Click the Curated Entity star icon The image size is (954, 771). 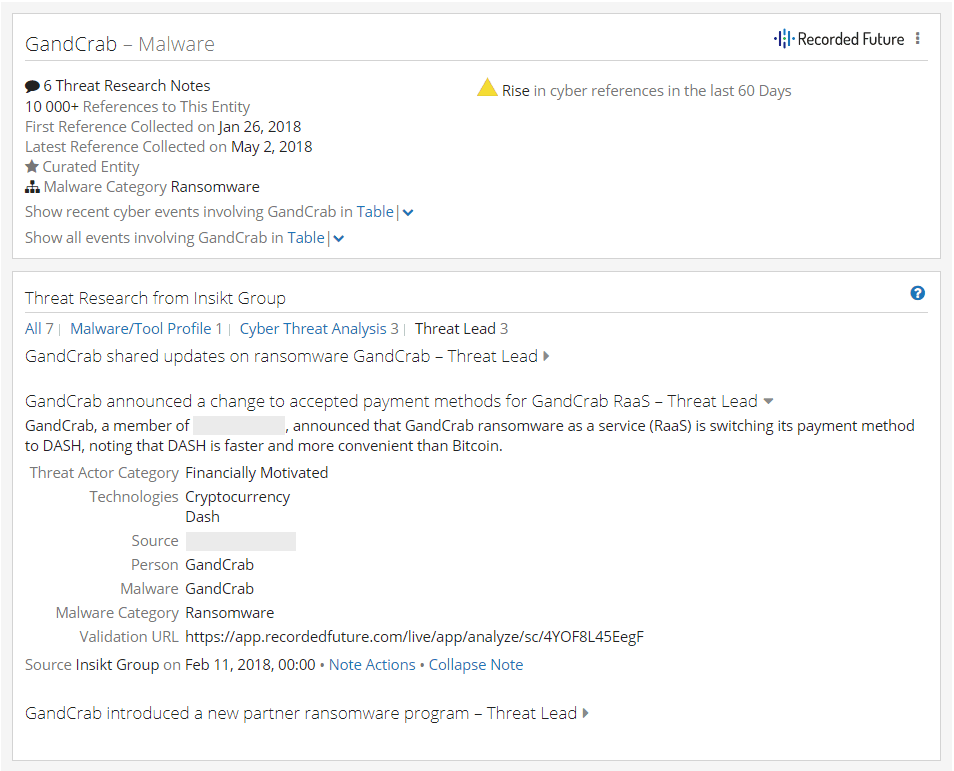pyautogui.click(x=32, y=166)
